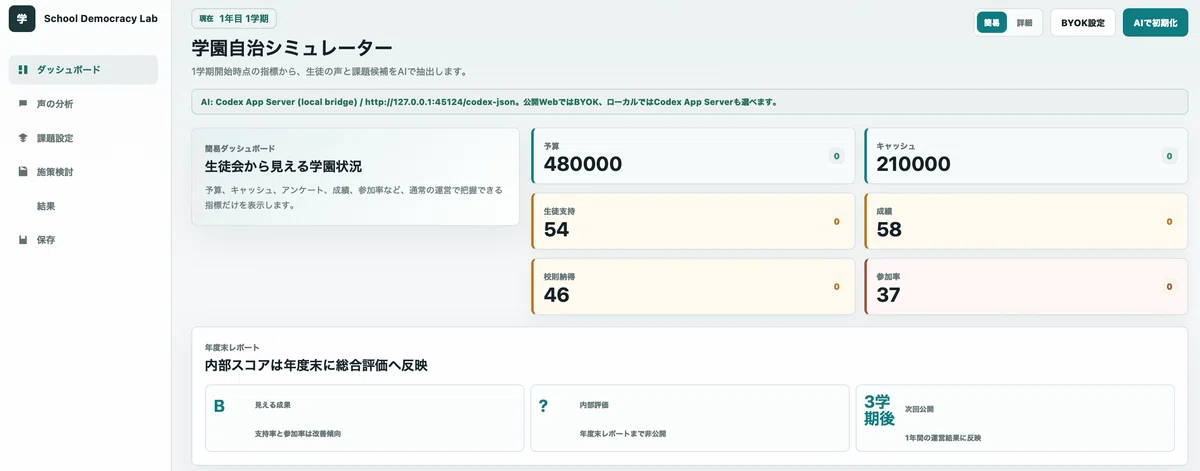The height and width of the screenshot is (471, 1200).
Task: Click the 0 change badge on 予算 card
Action: 837,156
